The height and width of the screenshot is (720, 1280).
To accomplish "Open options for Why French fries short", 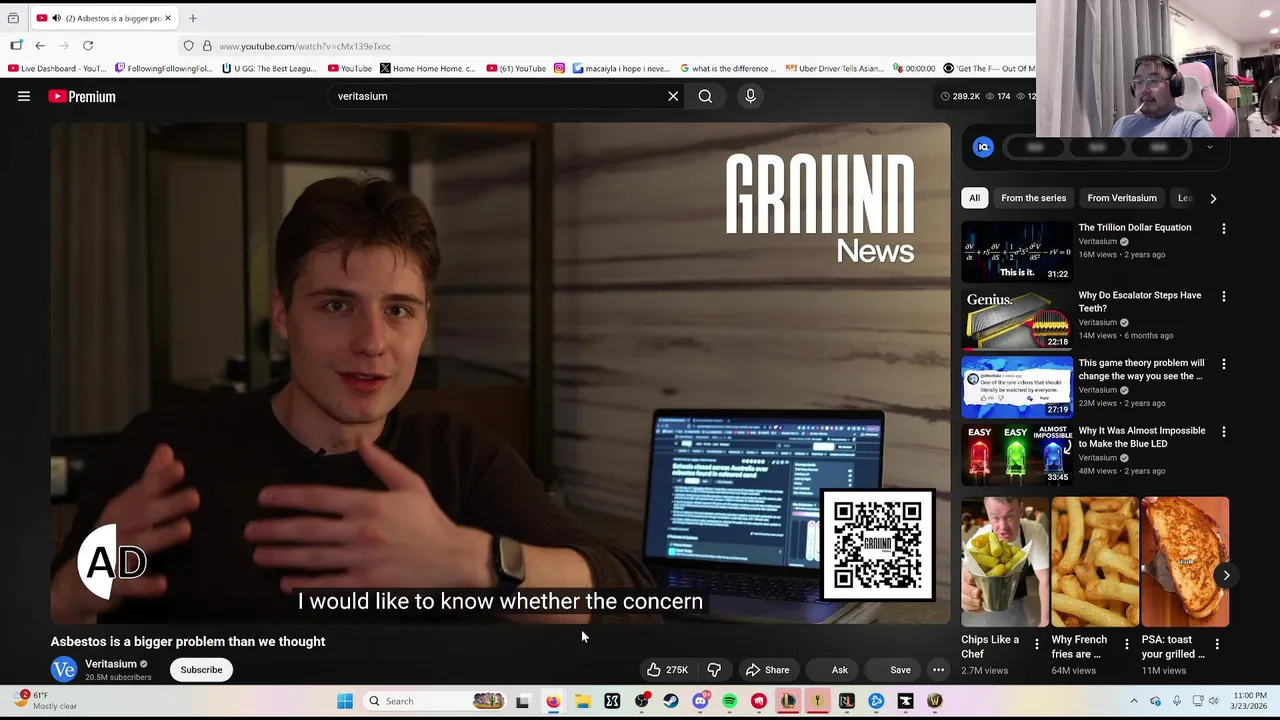I will tap(1127, 645).
